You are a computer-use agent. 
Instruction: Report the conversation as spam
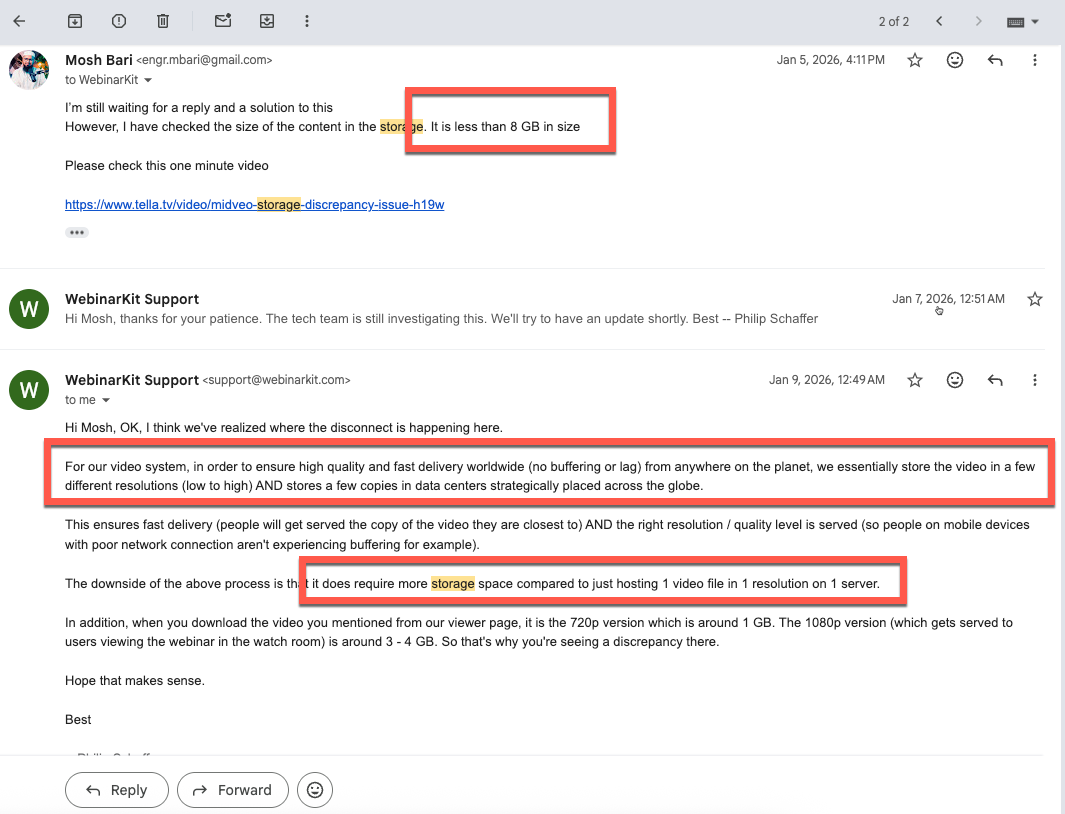[x=118, y=20]
